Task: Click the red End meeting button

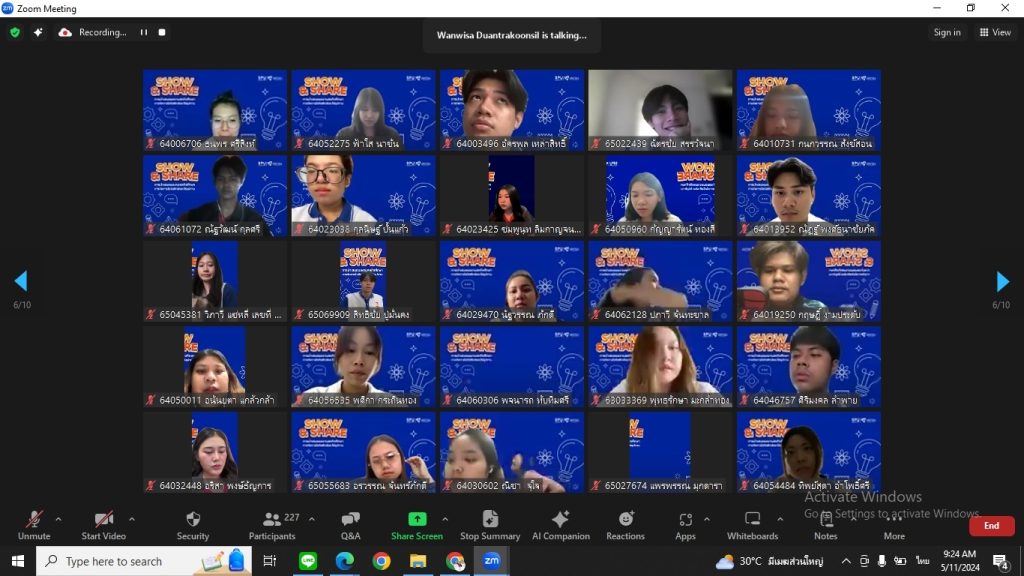Action: tap(991, 526)
